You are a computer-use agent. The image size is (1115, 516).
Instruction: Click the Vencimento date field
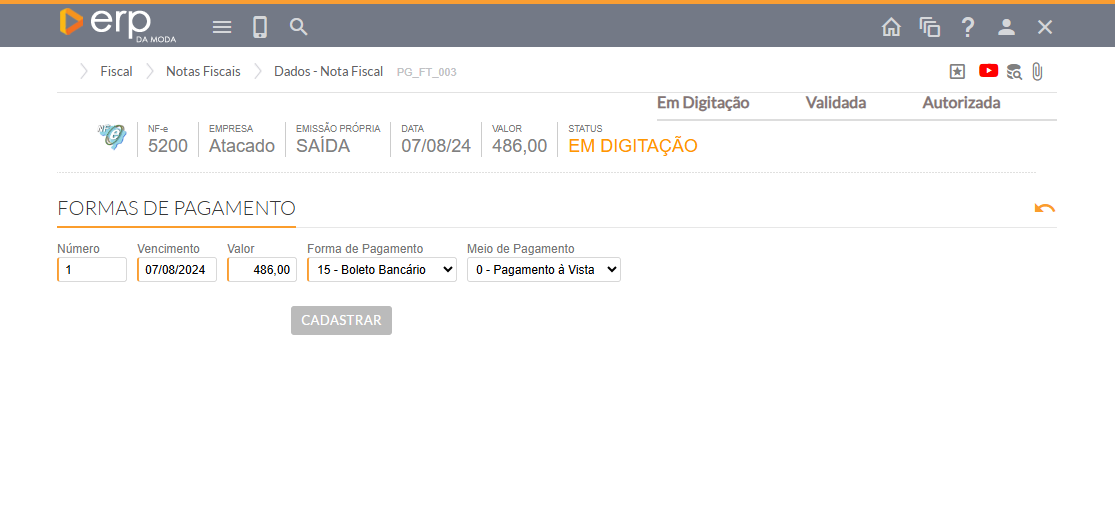pyautogui.click(x=177, y=270)
